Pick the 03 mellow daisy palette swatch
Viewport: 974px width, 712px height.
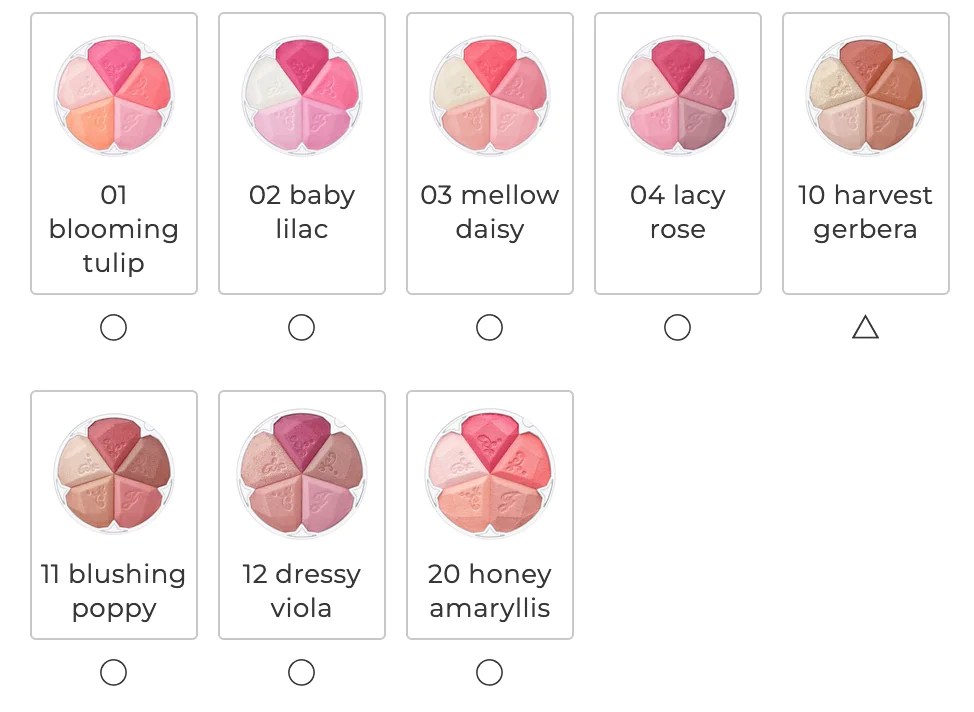(489, 95)
